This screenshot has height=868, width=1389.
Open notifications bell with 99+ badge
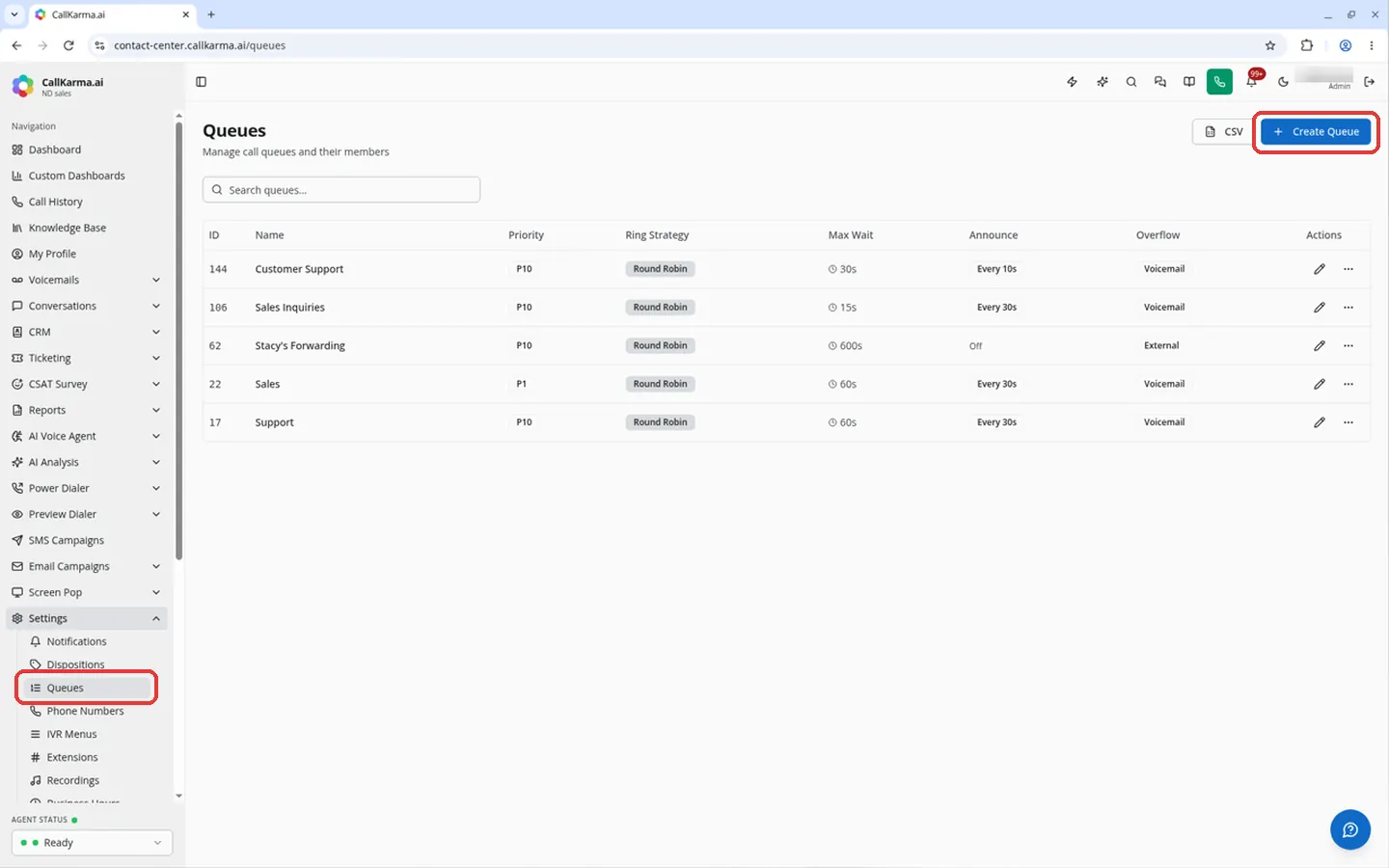(x=1252, y=82)
